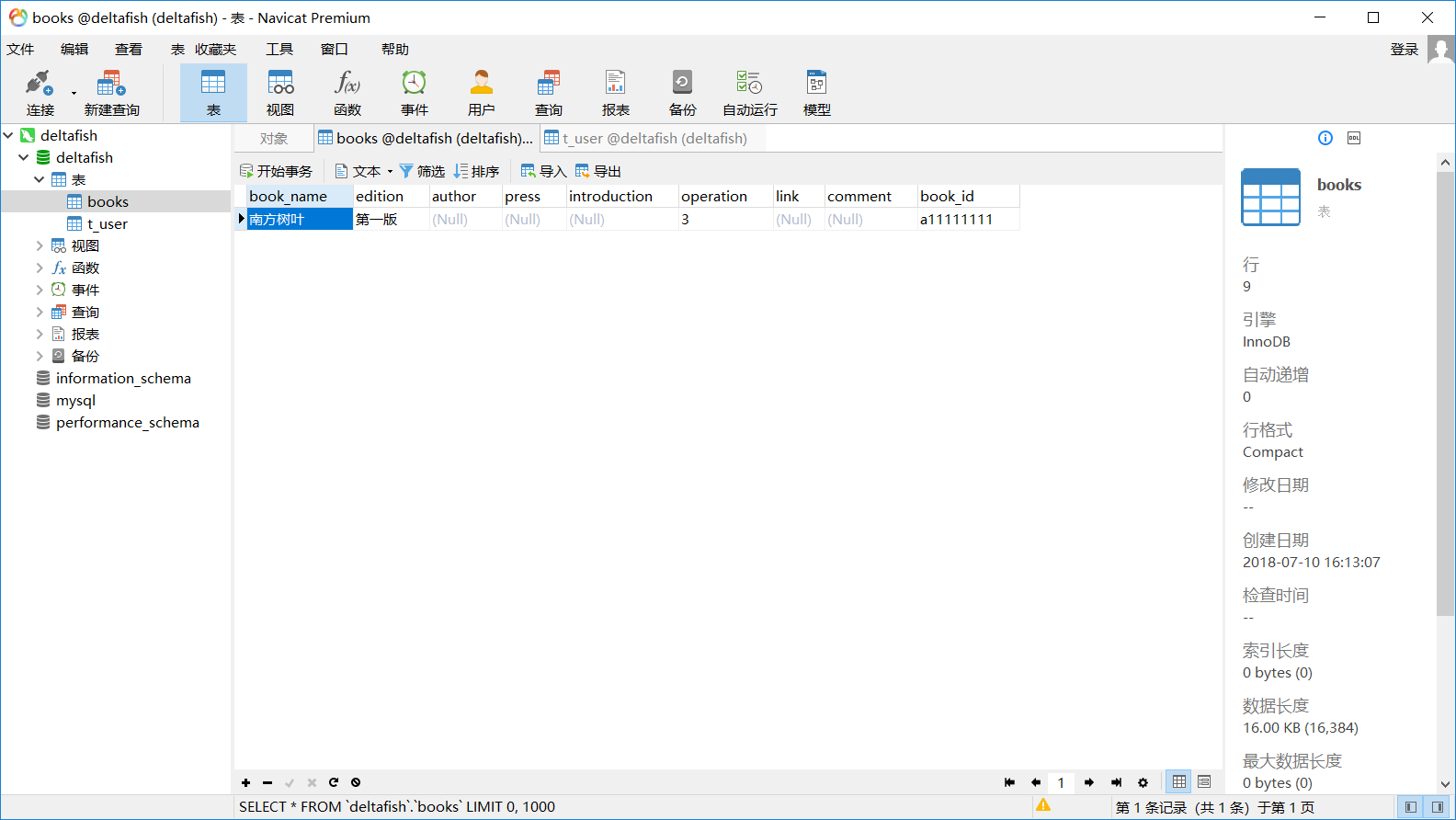Open the 报表 (Report) toolbar icon
The width and height of the screenshot is (1456, 820).
point(616,93)
